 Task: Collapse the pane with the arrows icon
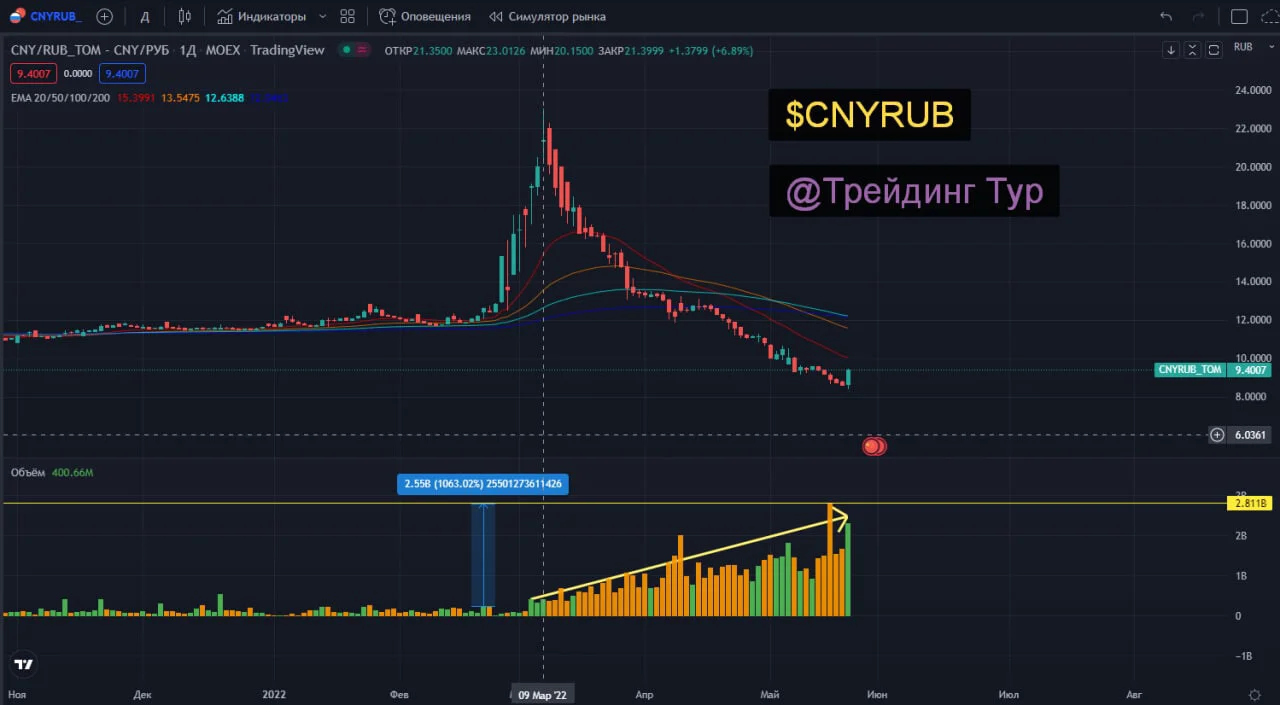pyautogui.click(x=1193, y=50)
